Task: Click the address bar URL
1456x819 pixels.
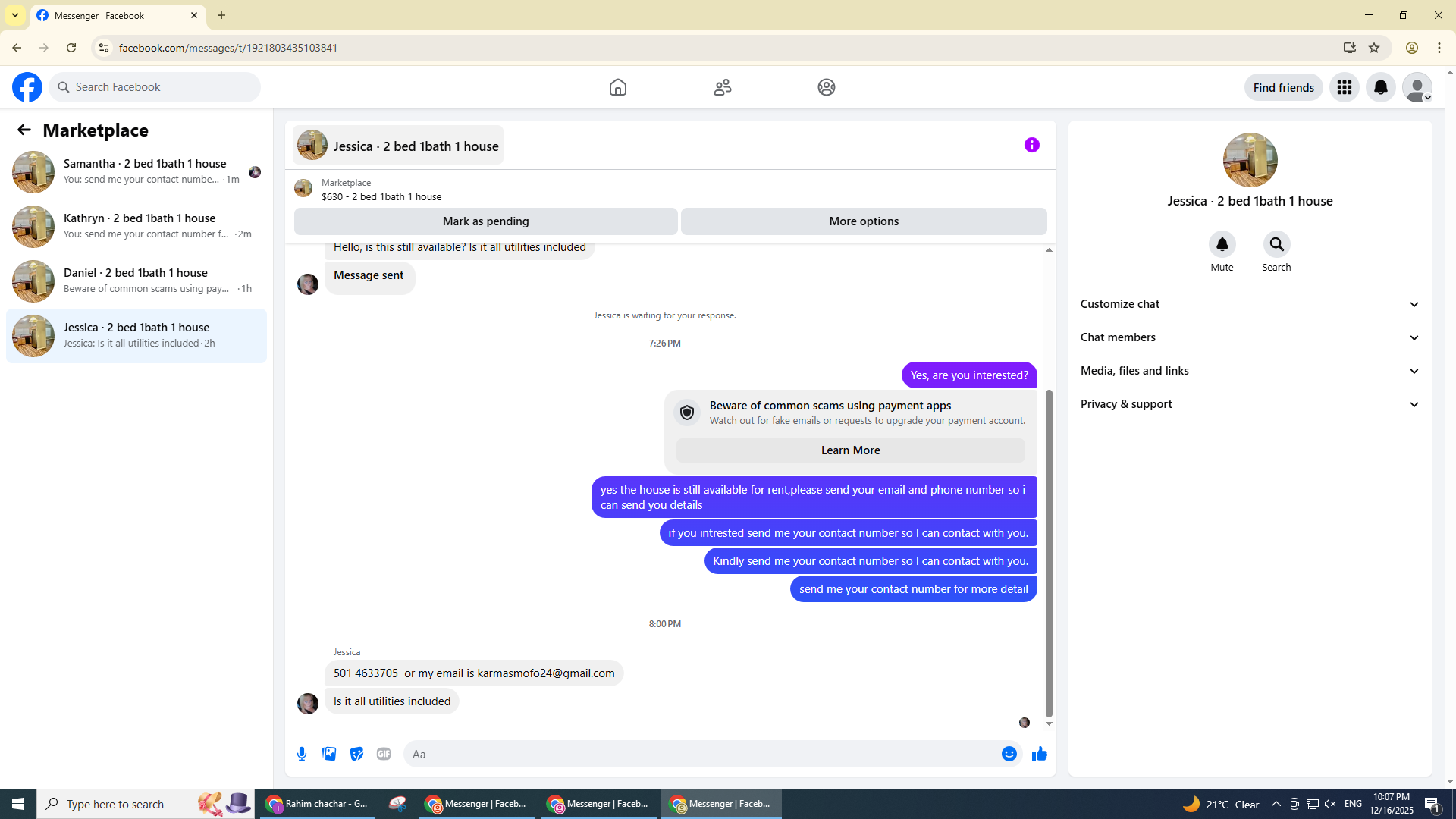Action: pos(228,48)
